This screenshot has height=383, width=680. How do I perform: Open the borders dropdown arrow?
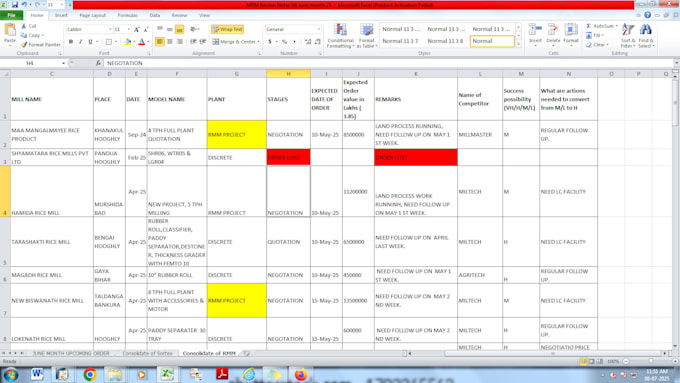pyautogui.click(x=116, y=42)
